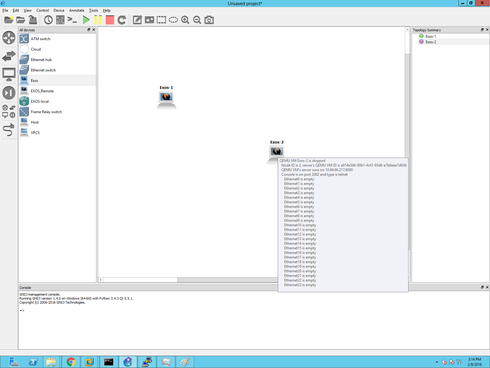Select the Draw ellipse tool
Image resolution: width=490 pixels, height=368 pixels.
[x=173, y=20]
